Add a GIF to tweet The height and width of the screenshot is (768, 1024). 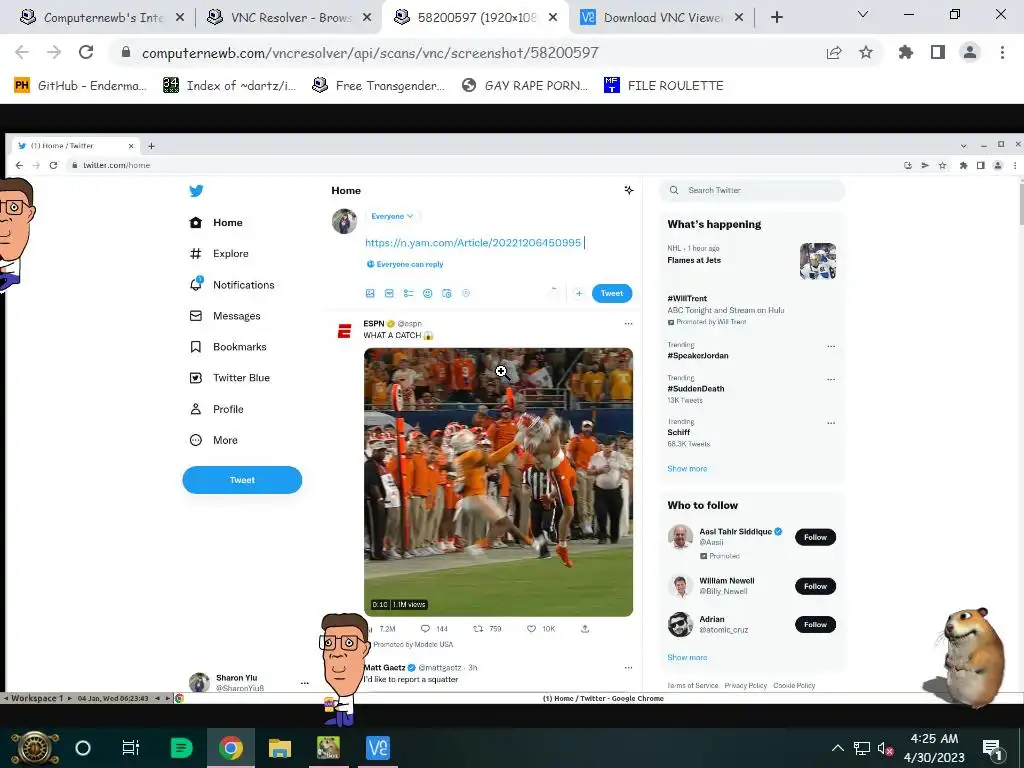click(389, 293)
